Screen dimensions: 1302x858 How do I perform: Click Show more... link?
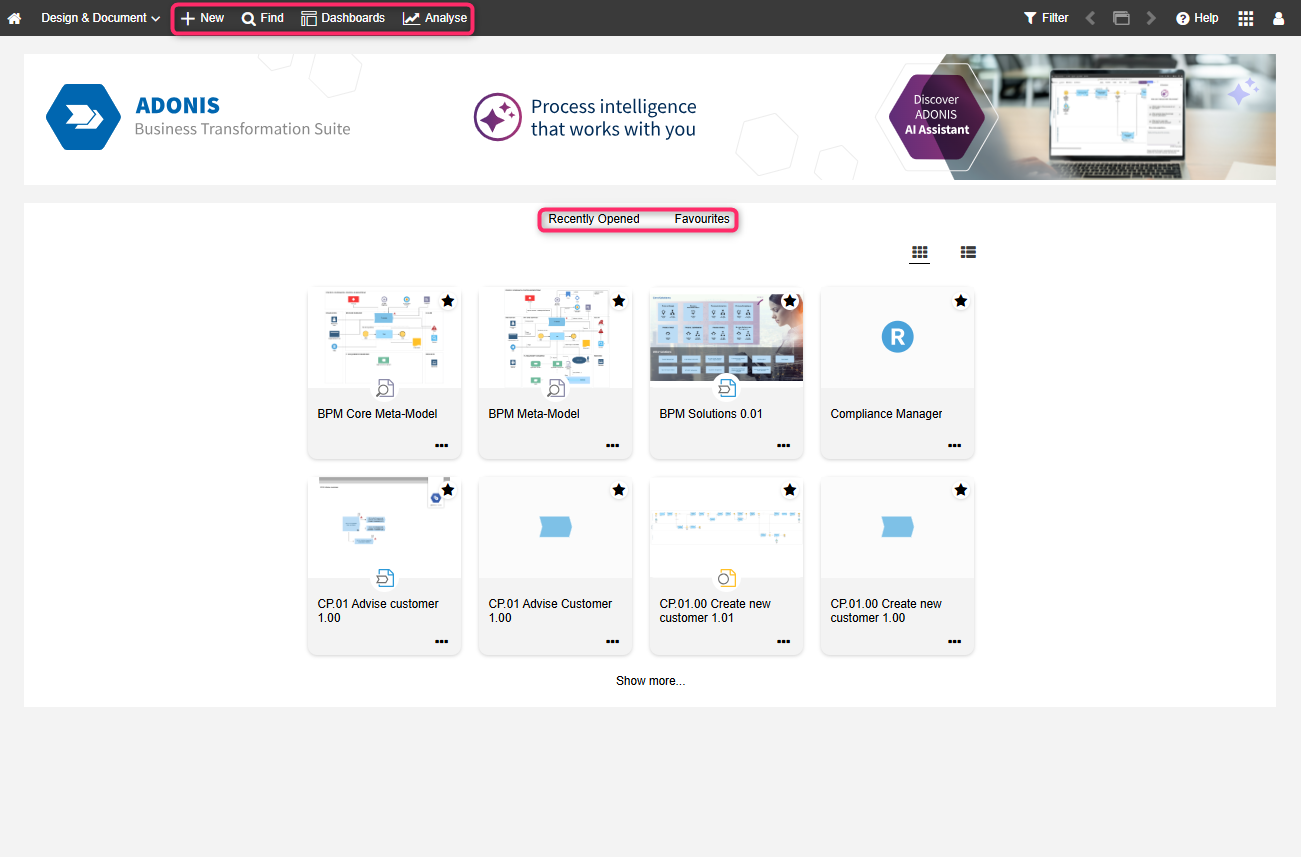pos(650,681)
